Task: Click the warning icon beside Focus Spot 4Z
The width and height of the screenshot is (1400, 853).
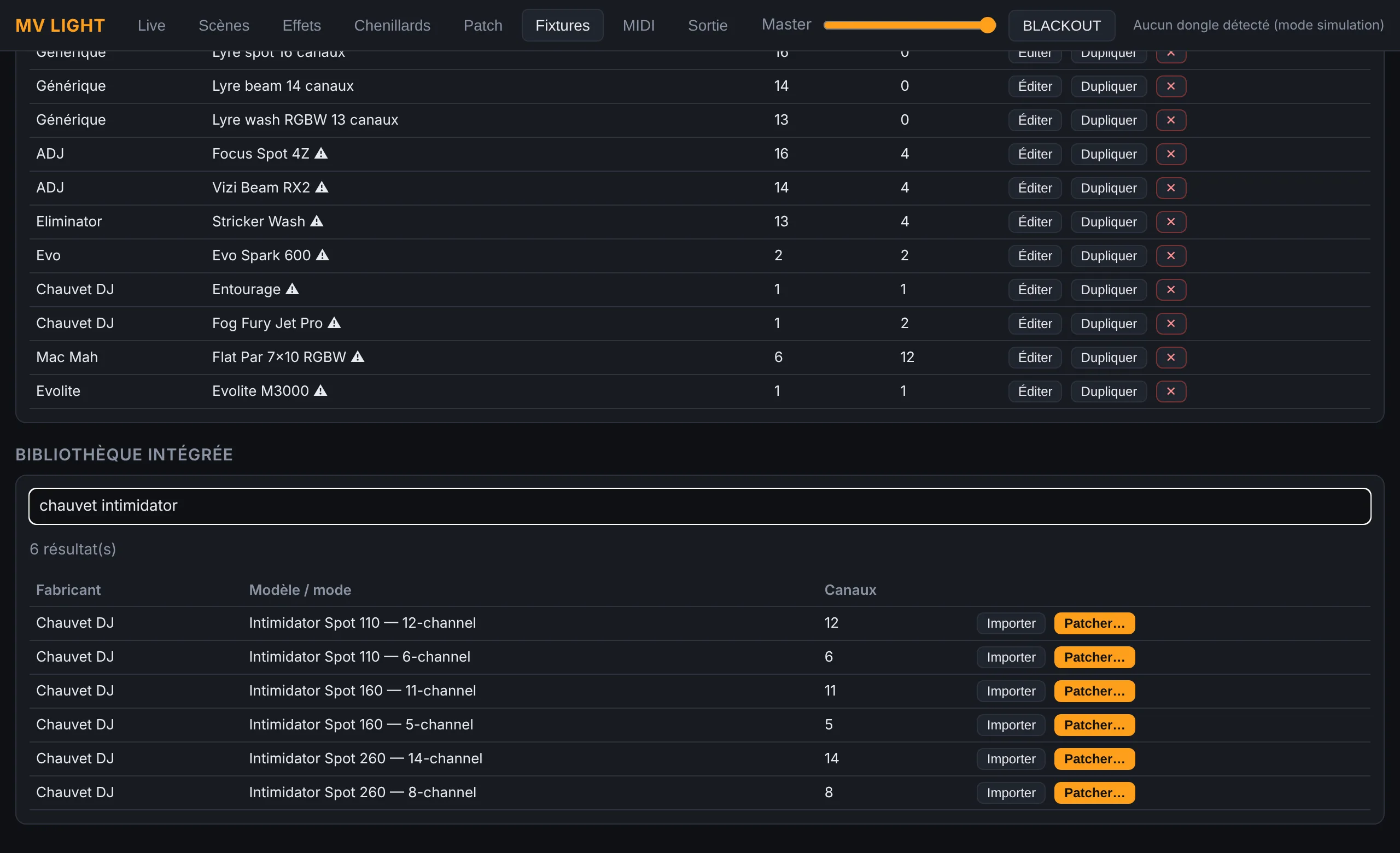Action: pos(321,153)
